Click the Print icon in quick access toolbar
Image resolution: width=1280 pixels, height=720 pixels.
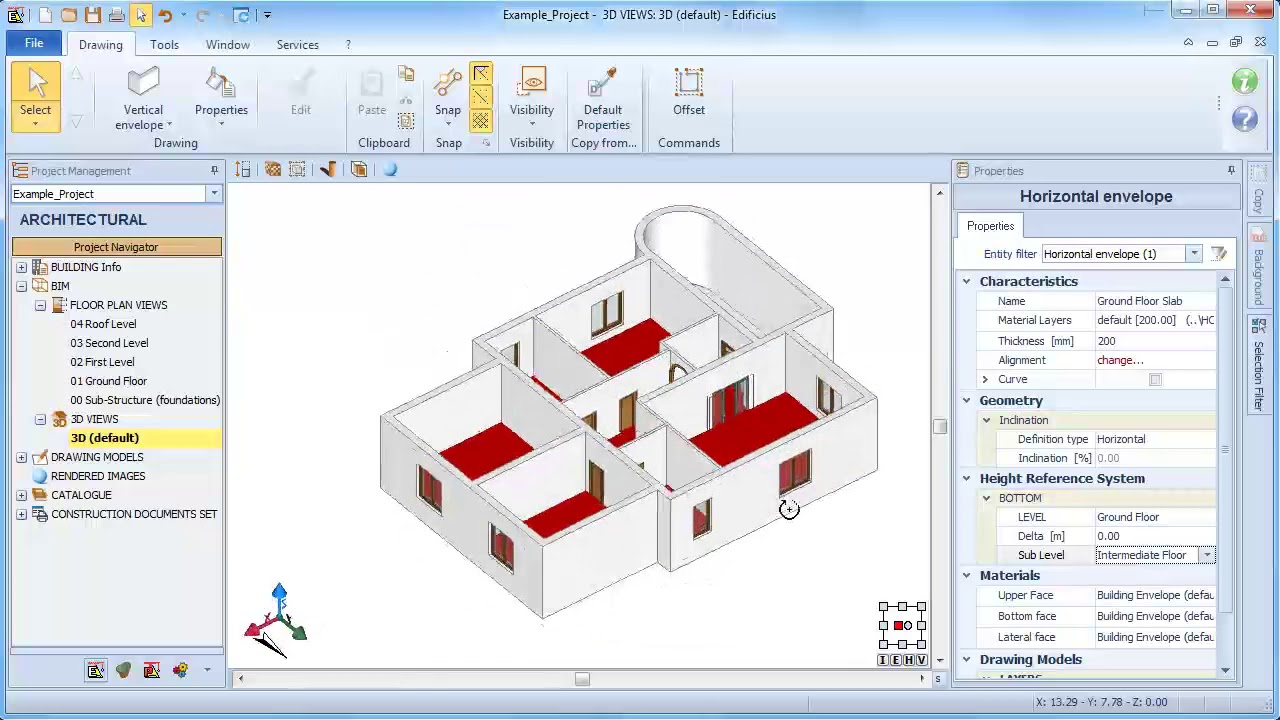coord(117,15)
